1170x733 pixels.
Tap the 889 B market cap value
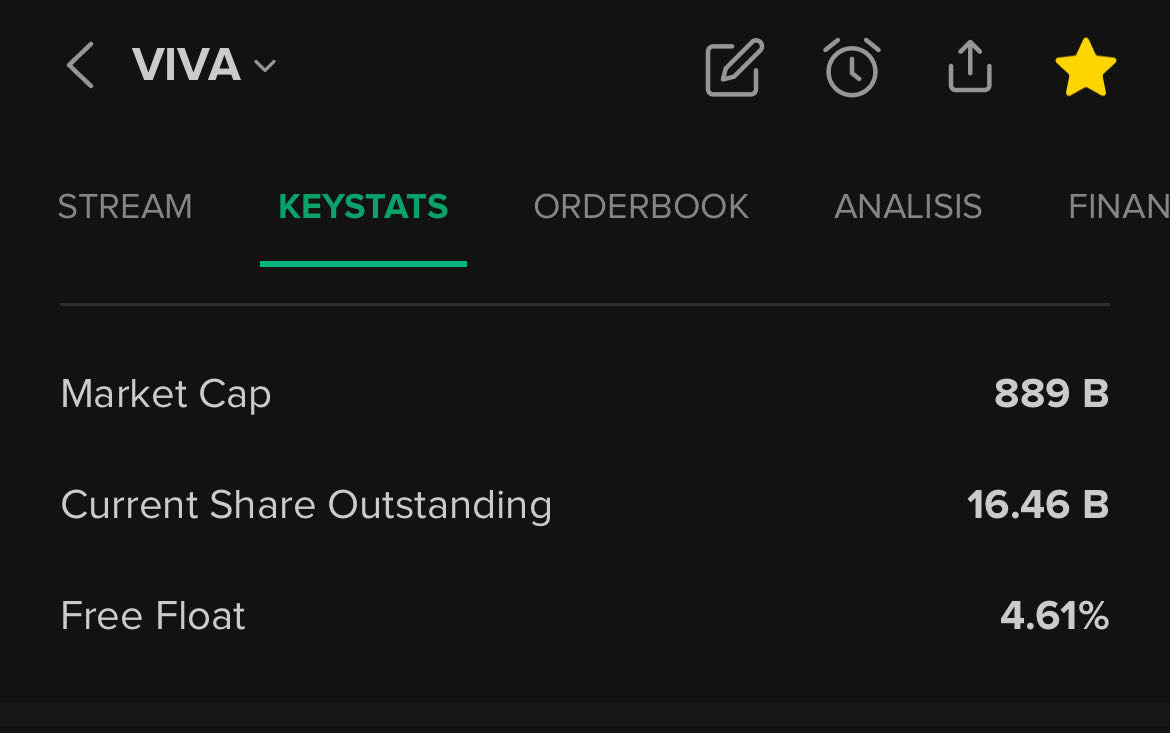(1051, 394)
